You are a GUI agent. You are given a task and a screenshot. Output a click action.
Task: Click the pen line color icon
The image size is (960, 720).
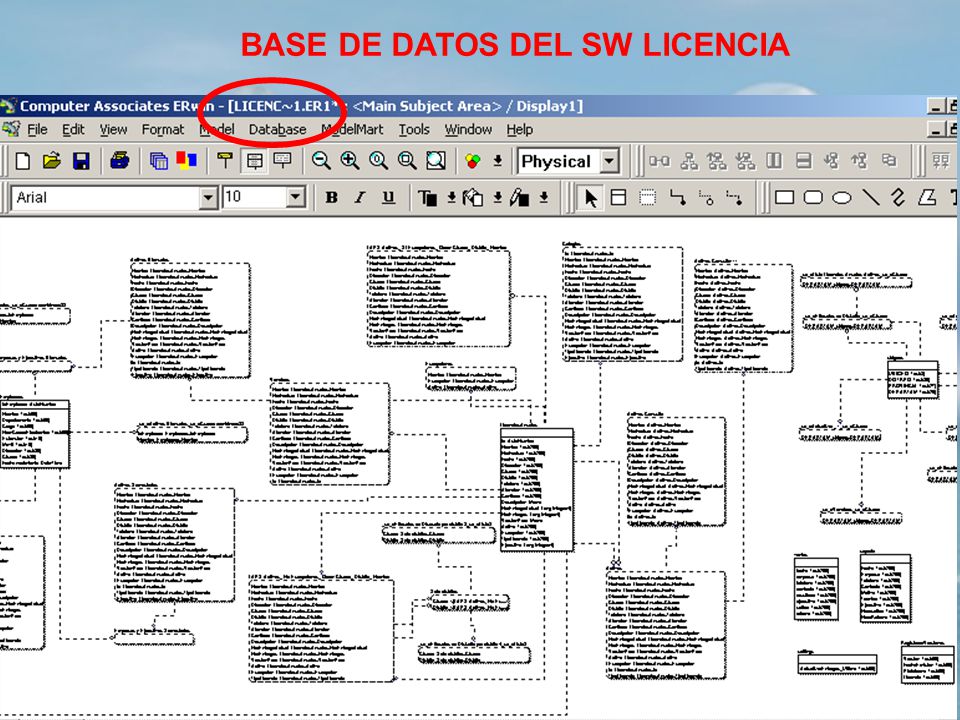coord(519,198)
